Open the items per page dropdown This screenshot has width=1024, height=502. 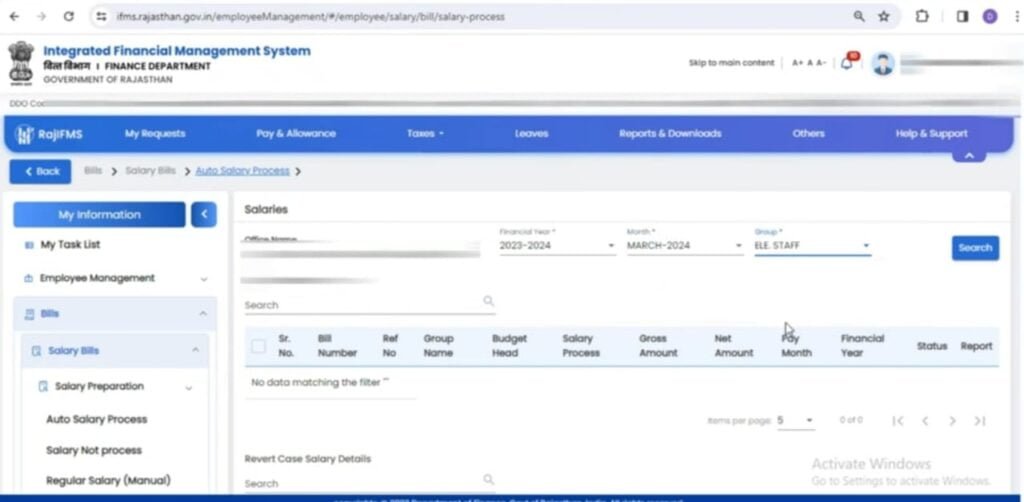coord(795,420)
